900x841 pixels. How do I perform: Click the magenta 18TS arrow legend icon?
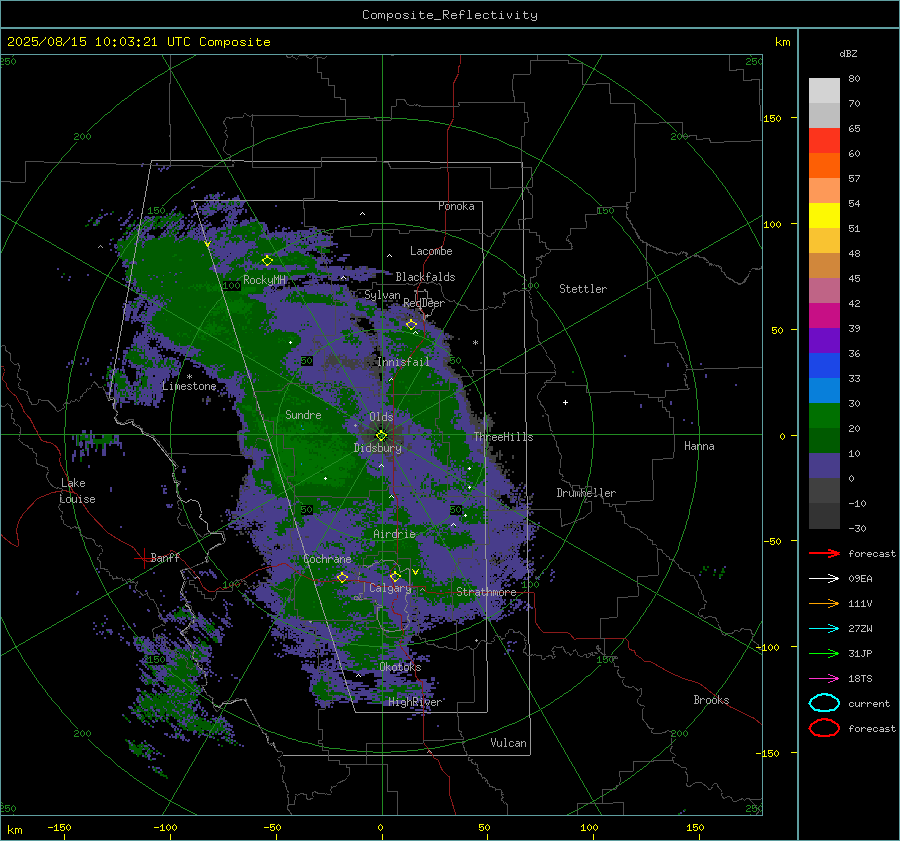coord(824,678)
